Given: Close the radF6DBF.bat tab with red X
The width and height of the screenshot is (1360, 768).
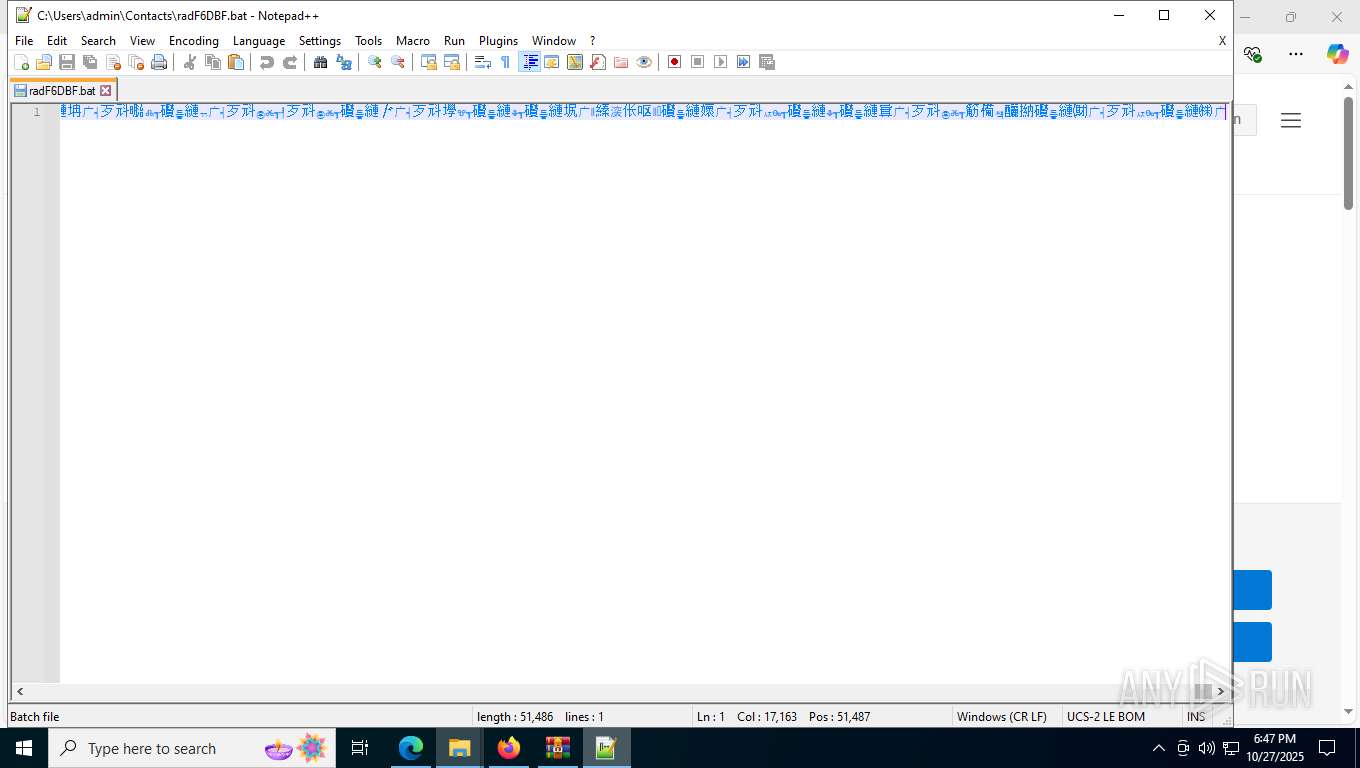Looking at the screenshot, I should tap(106, 90).
